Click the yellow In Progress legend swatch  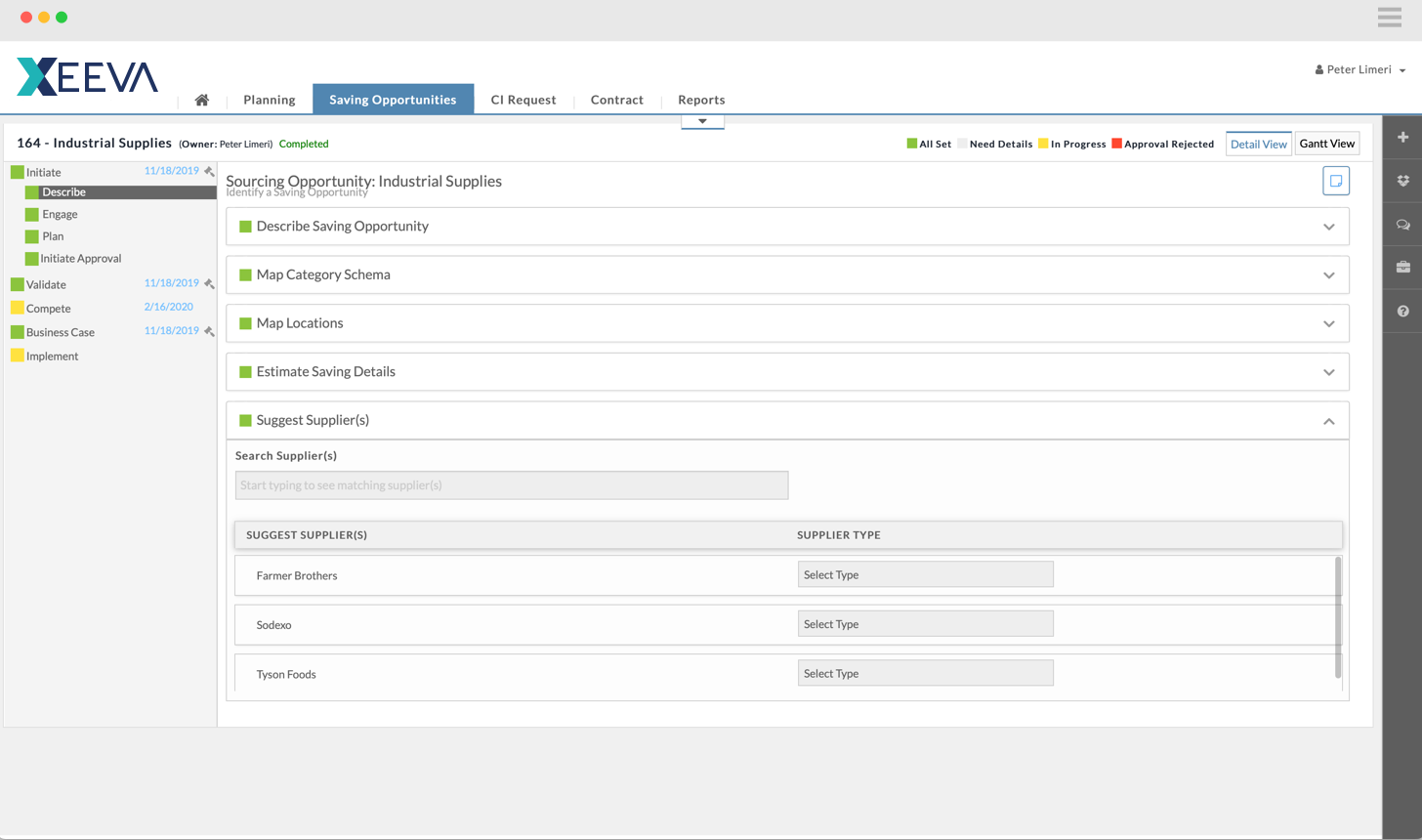pyautogui.click(x=1043, y=144)
